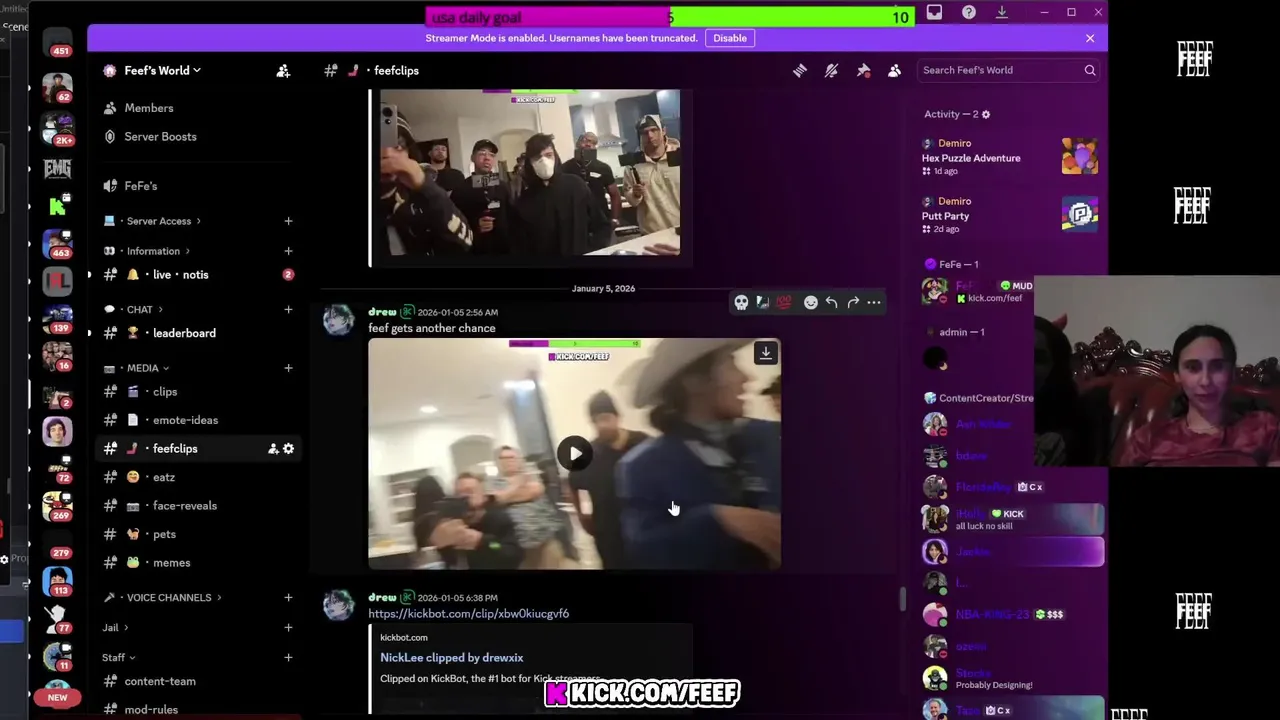Open Hex Puzzle Adventure activity
Image resolution: width=1280 pixels, height=720 pixels.
pos(1010,157)
